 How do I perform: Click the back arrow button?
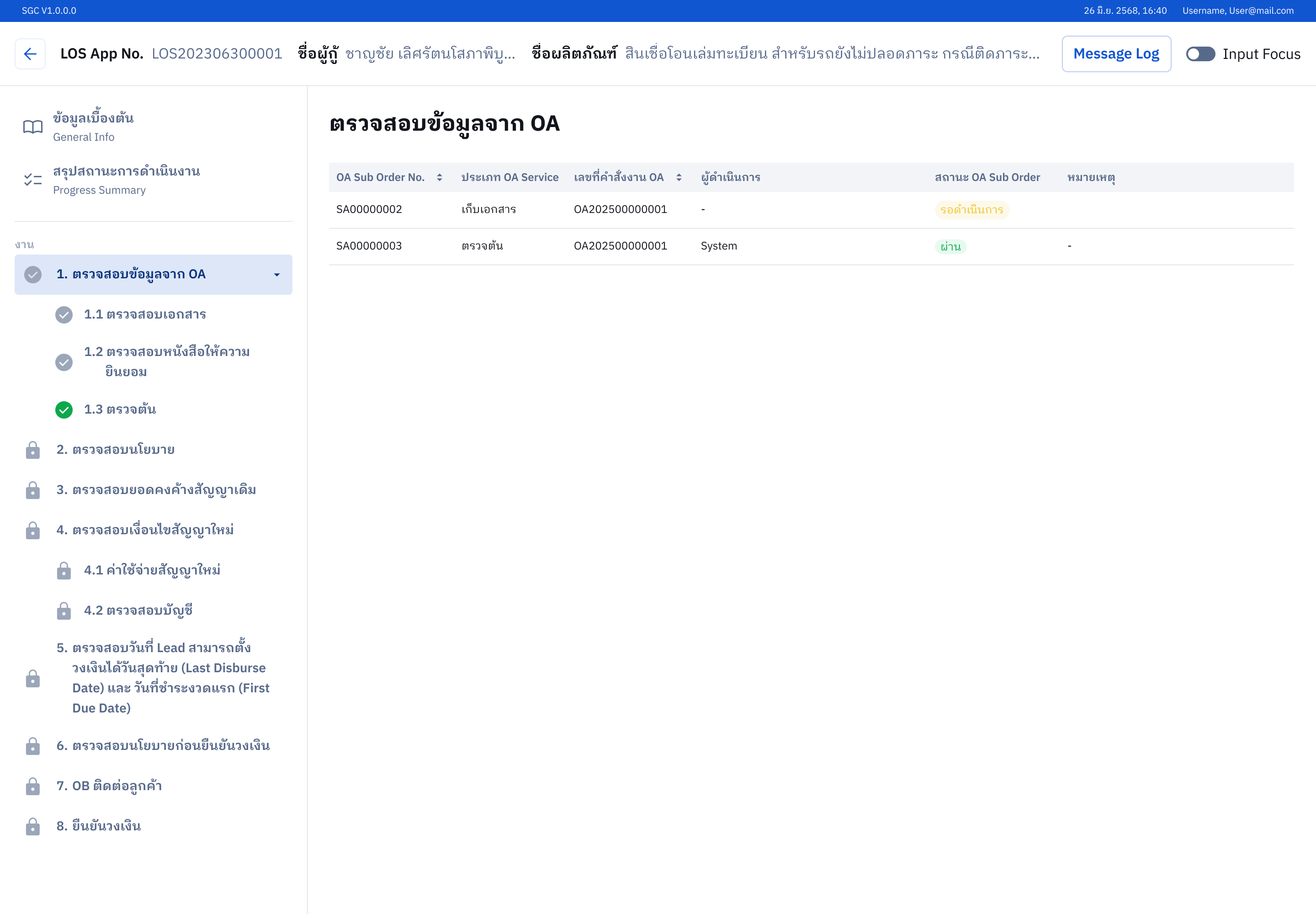tap(30, 54)
